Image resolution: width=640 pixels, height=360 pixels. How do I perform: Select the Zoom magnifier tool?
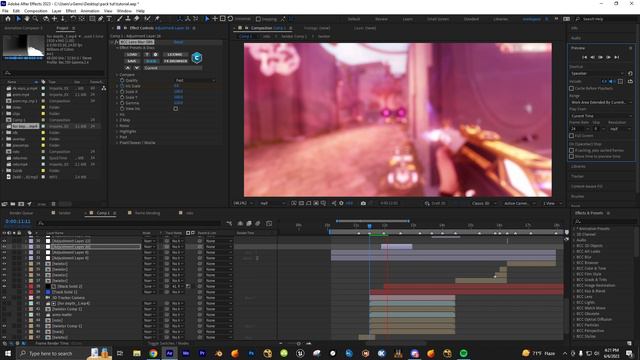[36, 19]
